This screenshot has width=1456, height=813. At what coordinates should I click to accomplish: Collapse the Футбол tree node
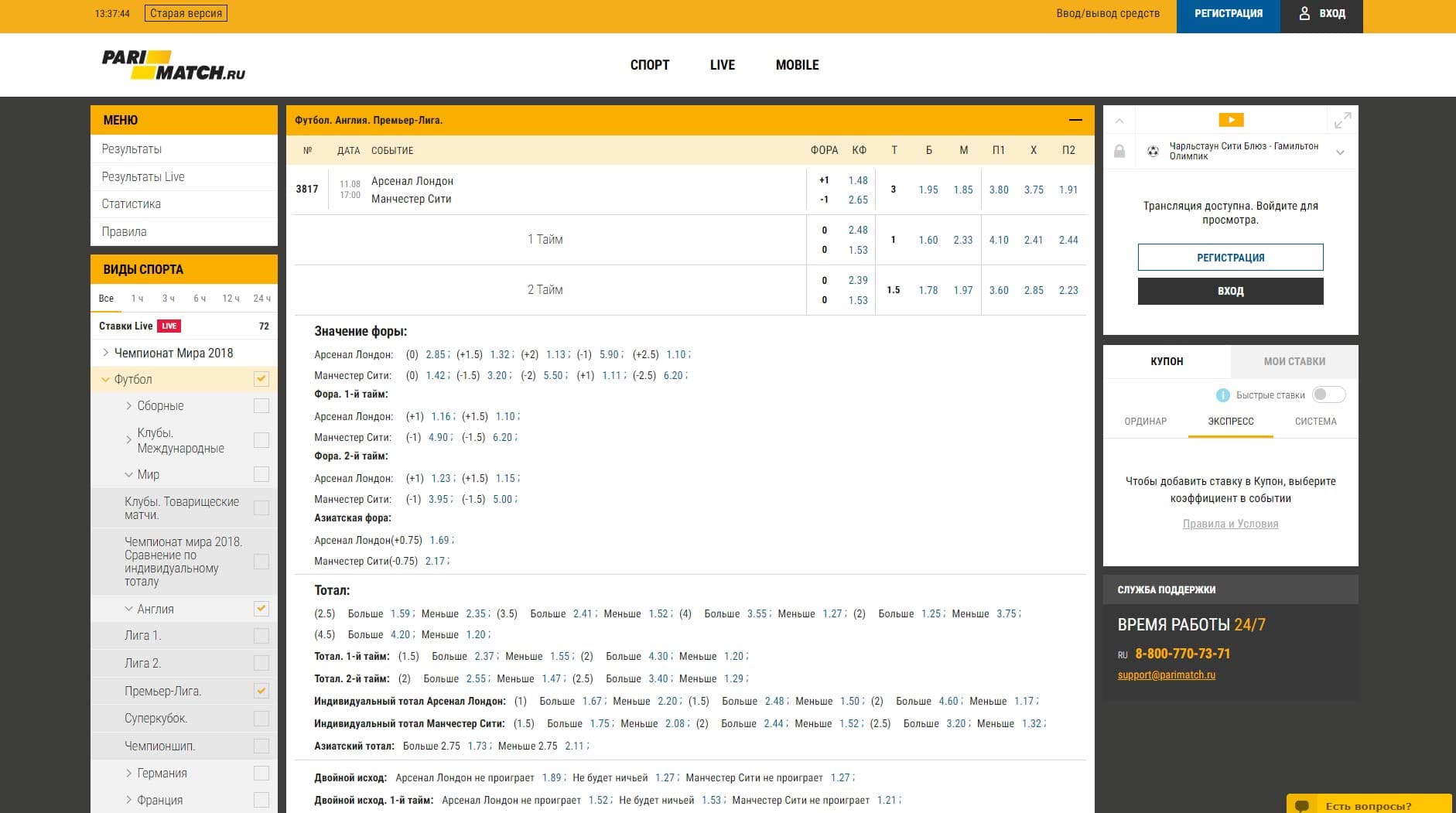coord(106,379)
